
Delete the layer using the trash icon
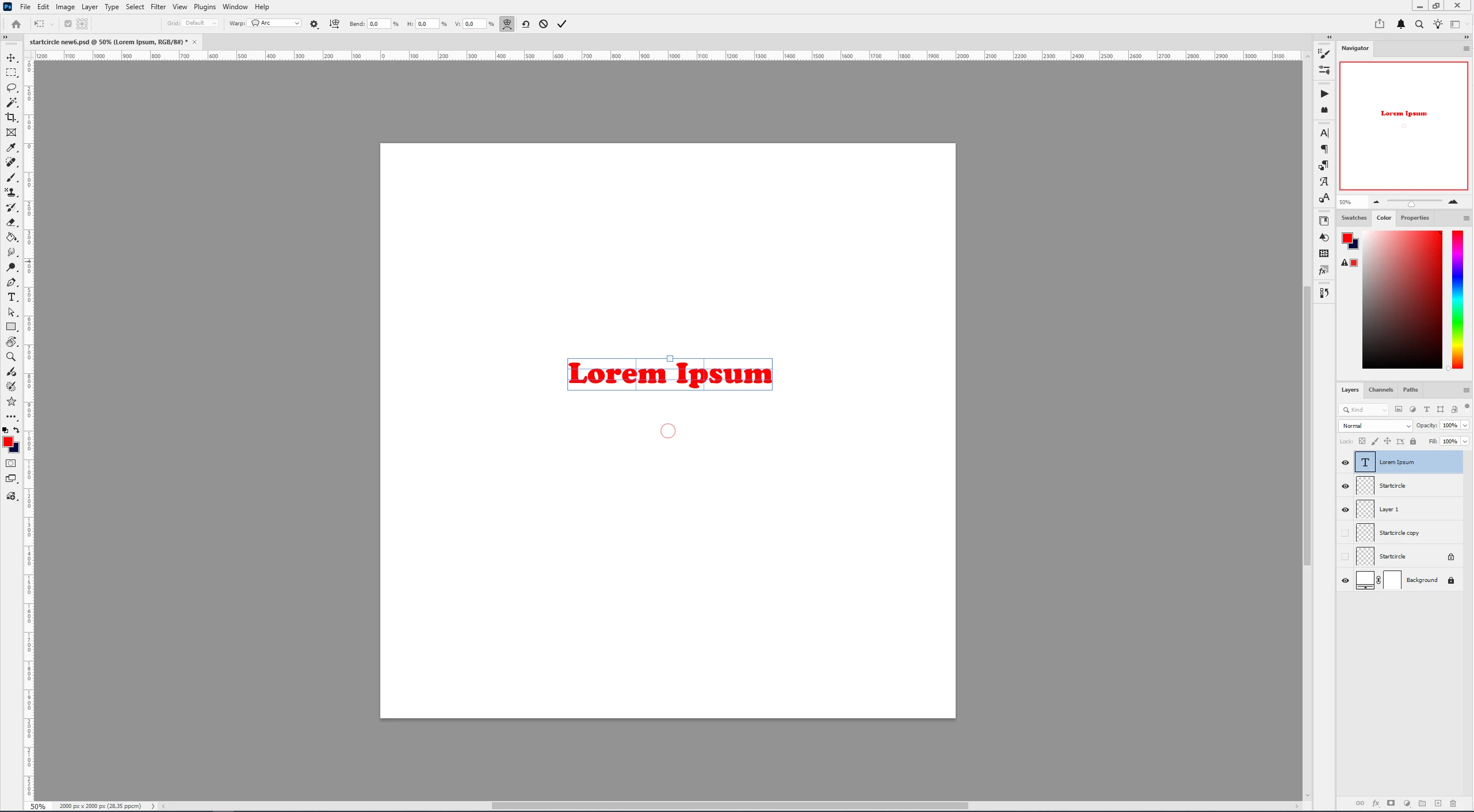click(x=1453, y=803)
